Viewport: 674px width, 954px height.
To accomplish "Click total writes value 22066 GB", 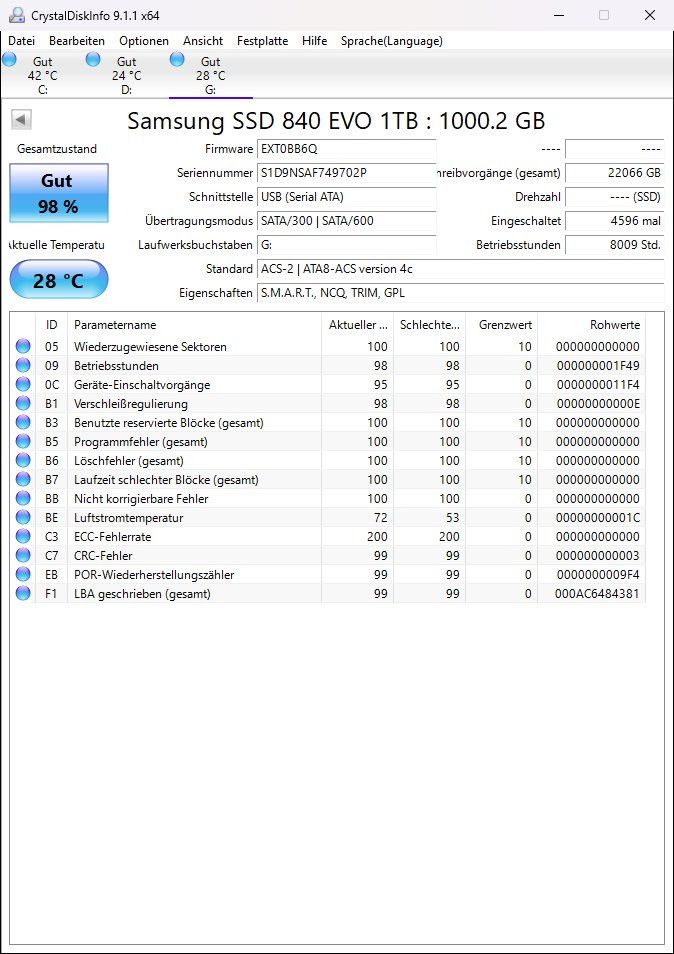I will [x=615, y=173].
